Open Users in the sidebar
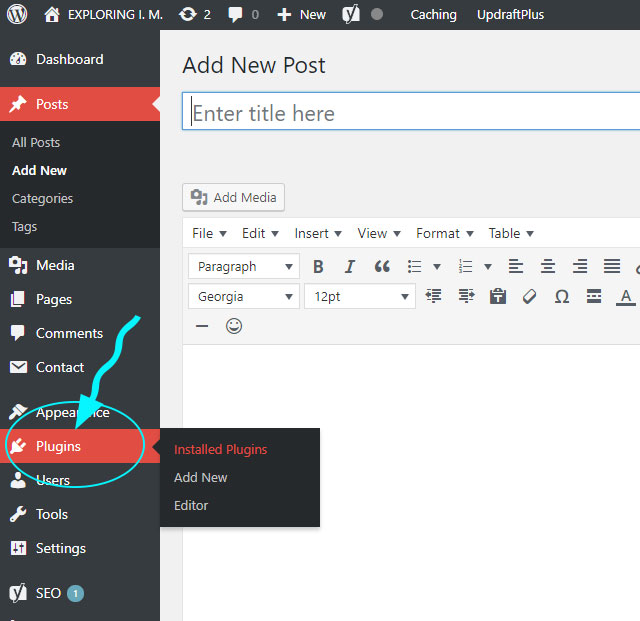 coord(80,480)
